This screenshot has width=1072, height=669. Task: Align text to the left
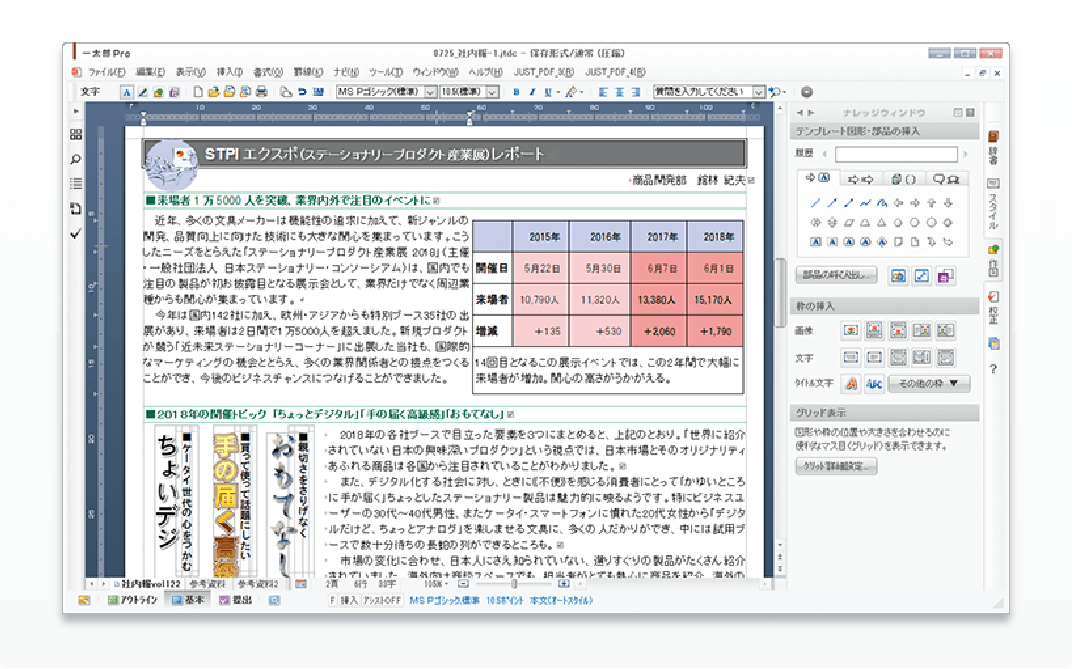603,92
